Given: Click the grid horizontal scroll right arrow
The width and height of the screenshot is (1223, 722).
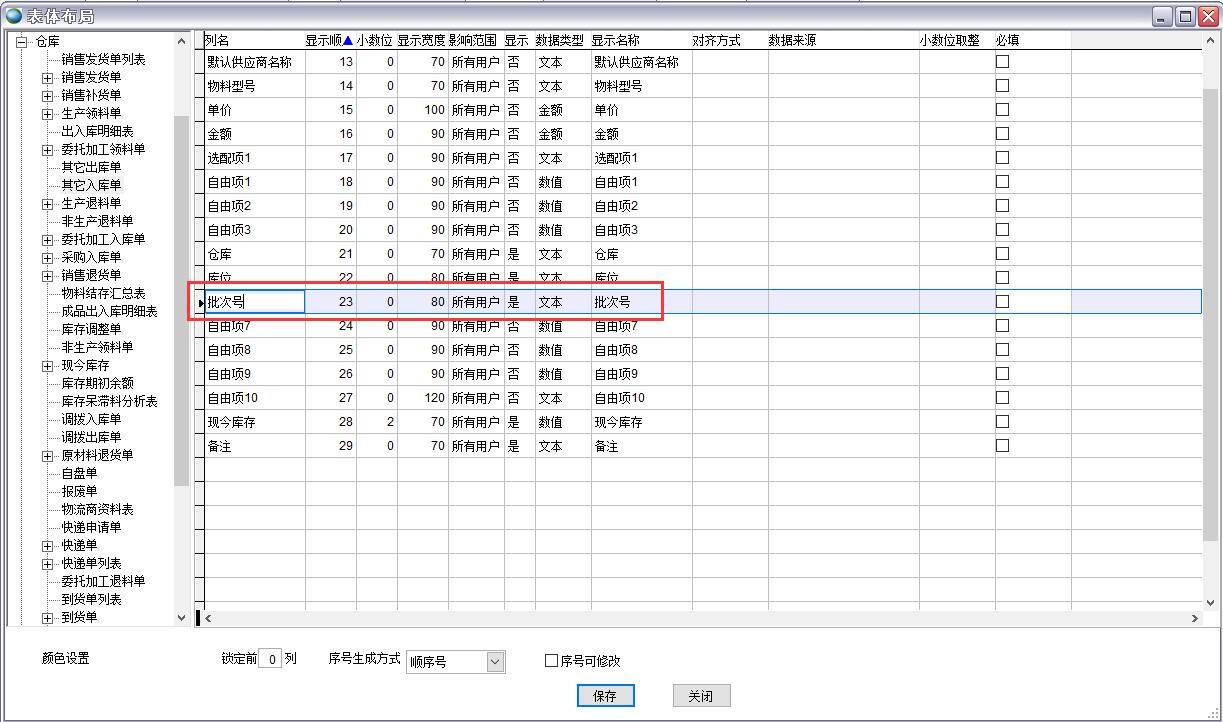Looking at the screenshot, I should pyautogui.click(x=1194, y=619).
